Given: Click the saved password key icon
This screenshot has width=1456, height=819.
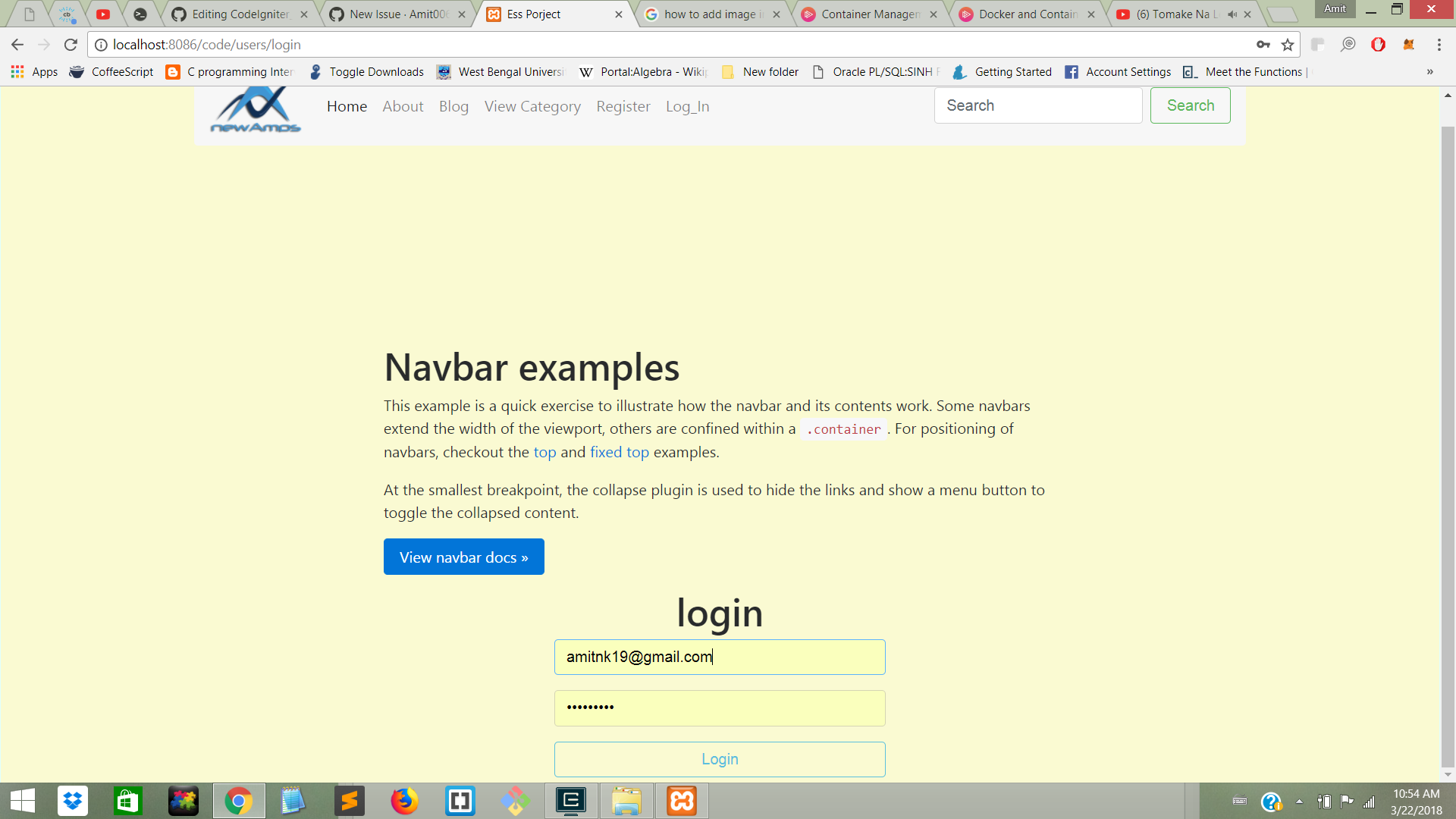Looking at the screenshot, I should click(1263, 45).
